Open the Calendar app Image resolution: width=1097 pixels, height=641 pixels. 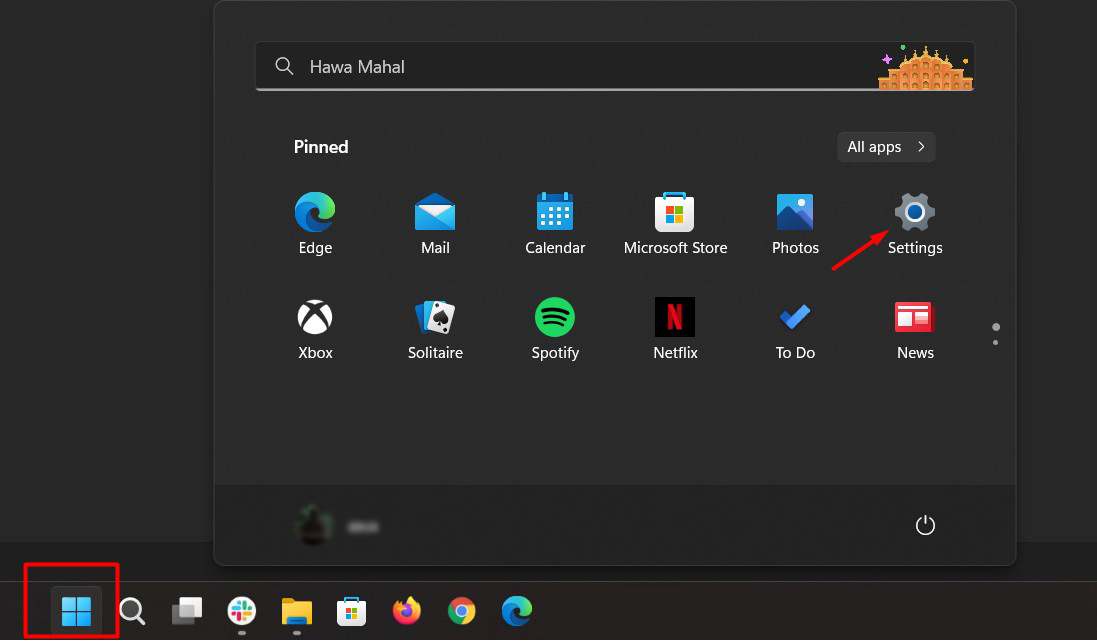tap(555, 224)
